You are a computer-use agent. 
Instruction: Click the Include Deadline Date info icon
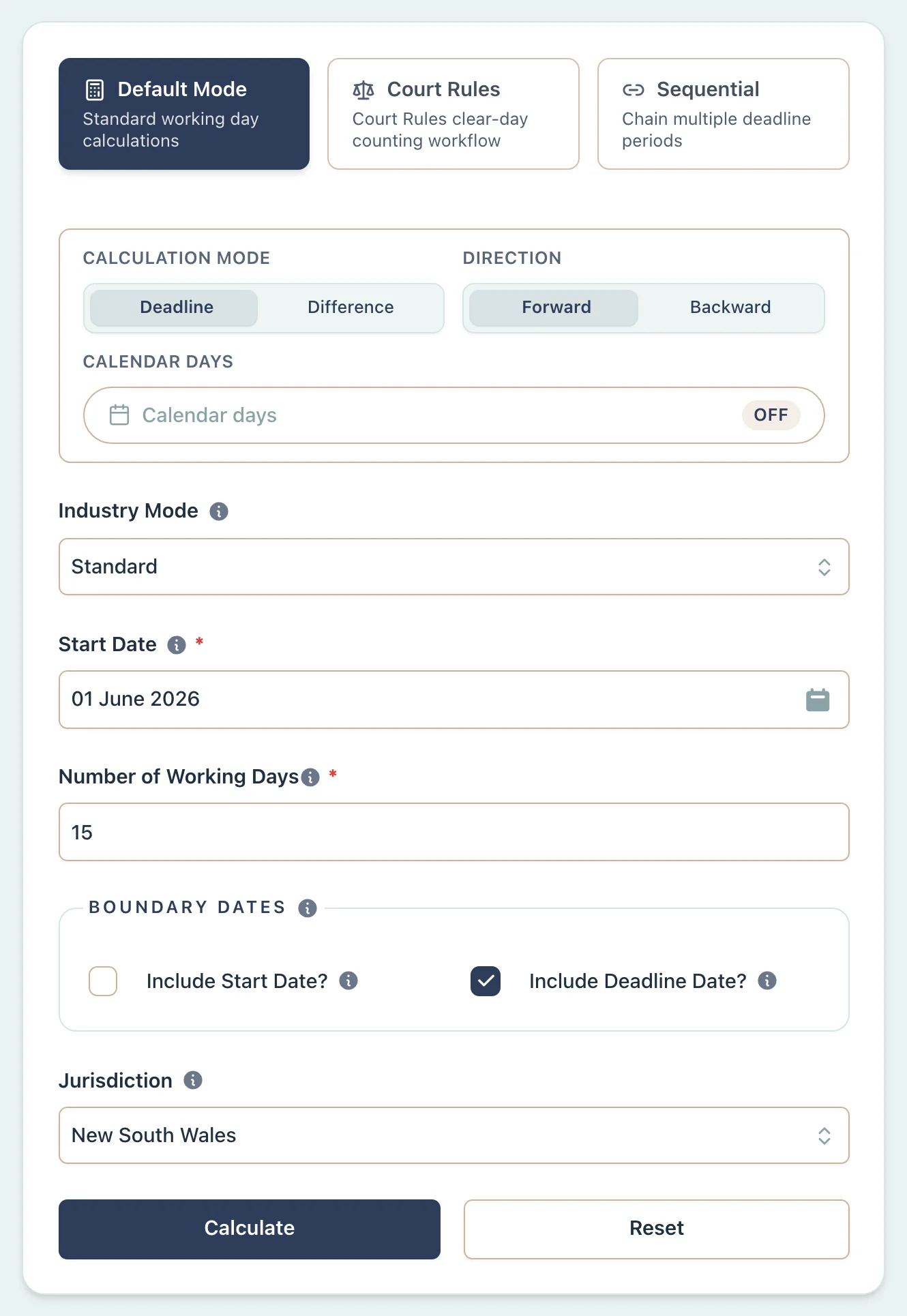click(767, 981)
